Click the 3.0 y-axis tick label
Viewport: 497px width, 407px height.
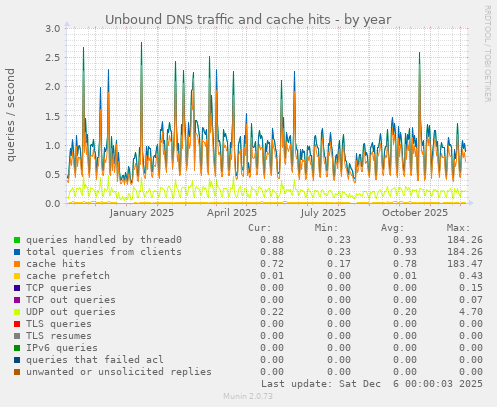pyautogui.click(x=53, y=29)
